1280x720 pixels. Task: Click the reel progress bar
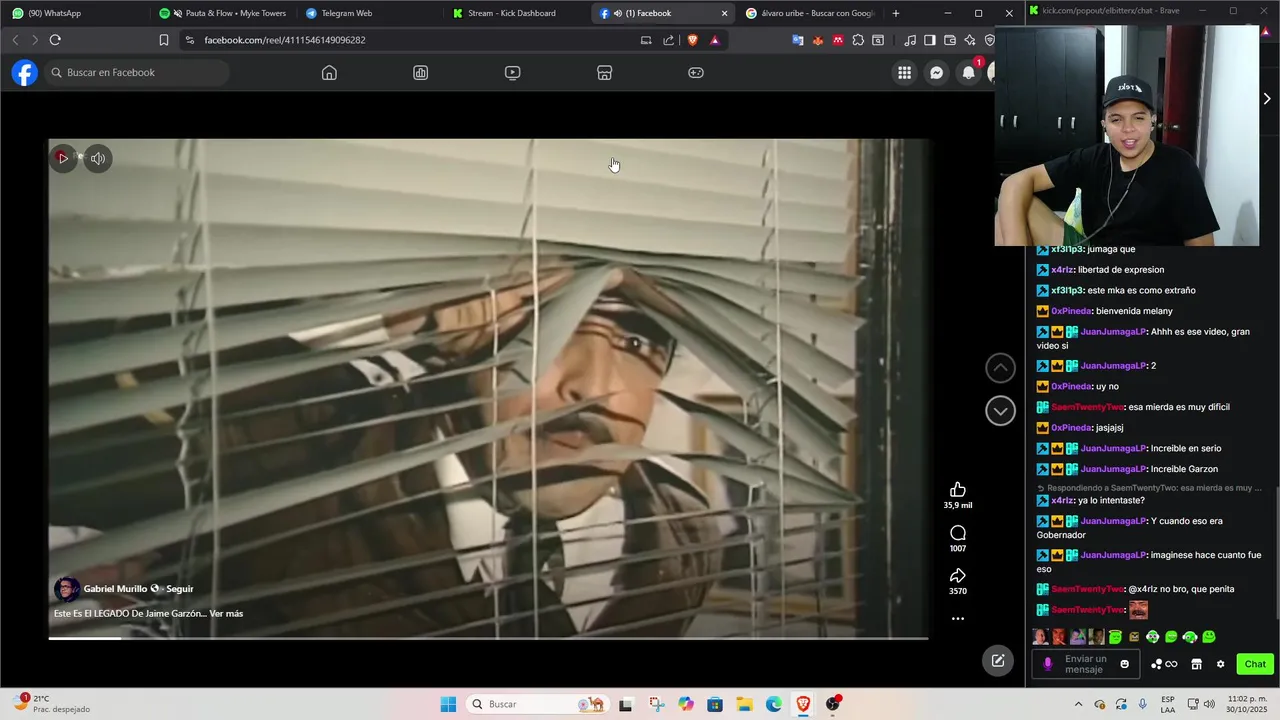coord(488,638)
